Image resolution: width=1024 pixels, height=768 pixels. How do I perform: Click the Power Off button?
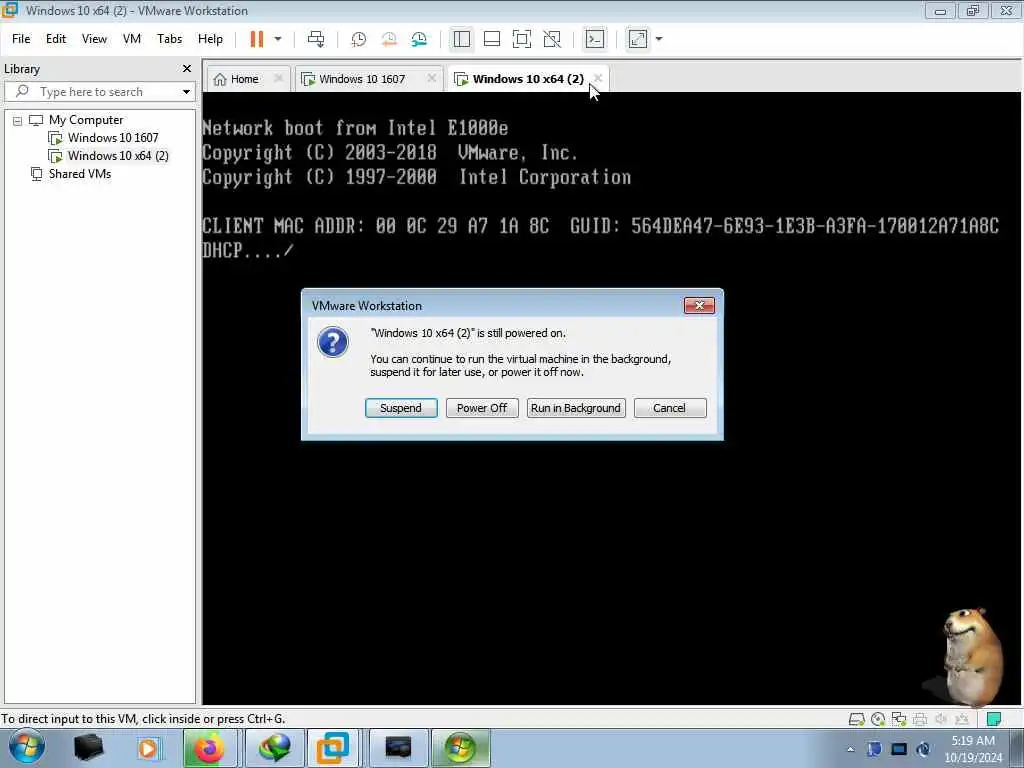482,408
